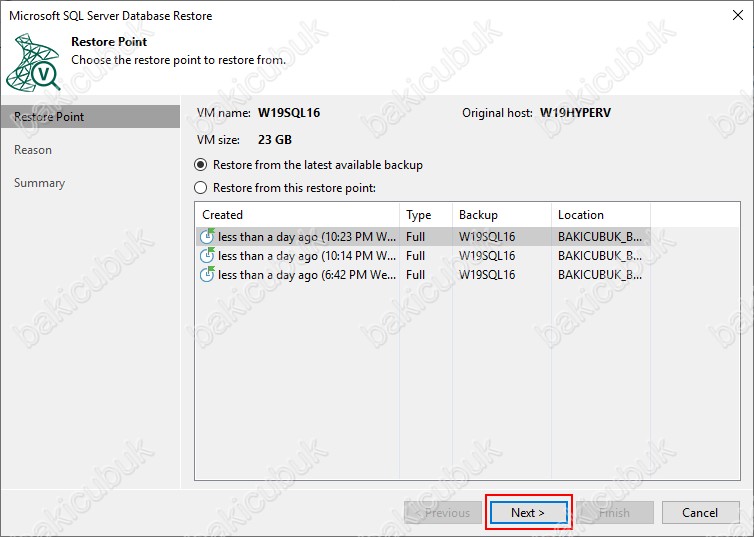Open the Reason step in sidebar
Viewport: 754px width, 537px height.
33,150
